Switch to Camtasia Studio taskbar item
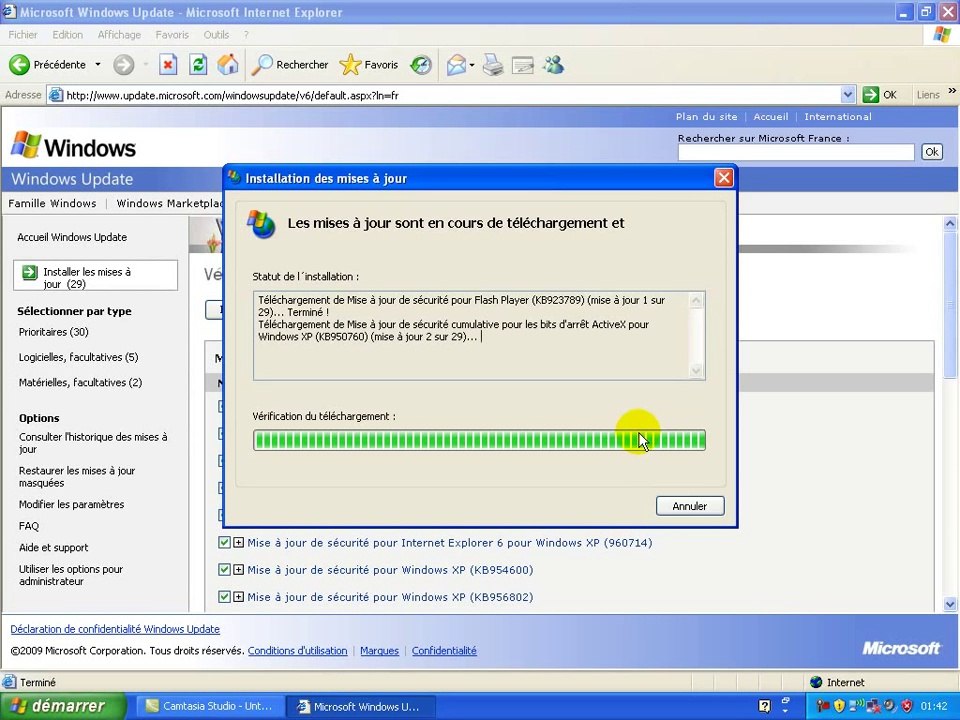The image size is (960, 720). [x=209, y=706]
